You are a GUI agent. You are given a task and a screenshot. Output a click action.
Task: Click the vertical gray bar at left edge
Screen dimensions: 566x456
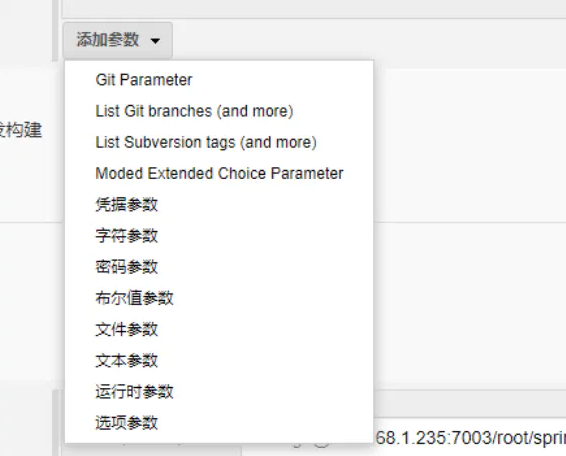55,31
